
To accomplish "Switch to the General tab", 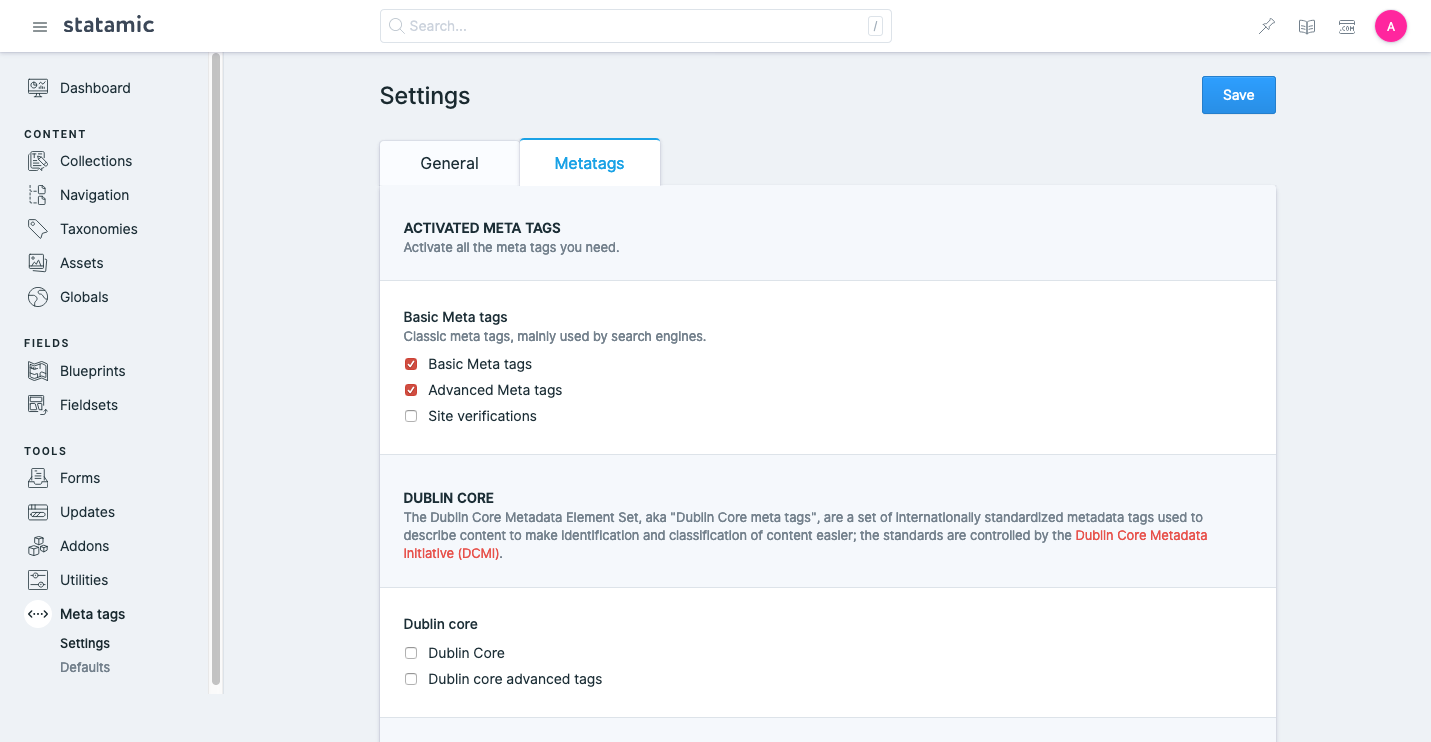I will point(449,163).
